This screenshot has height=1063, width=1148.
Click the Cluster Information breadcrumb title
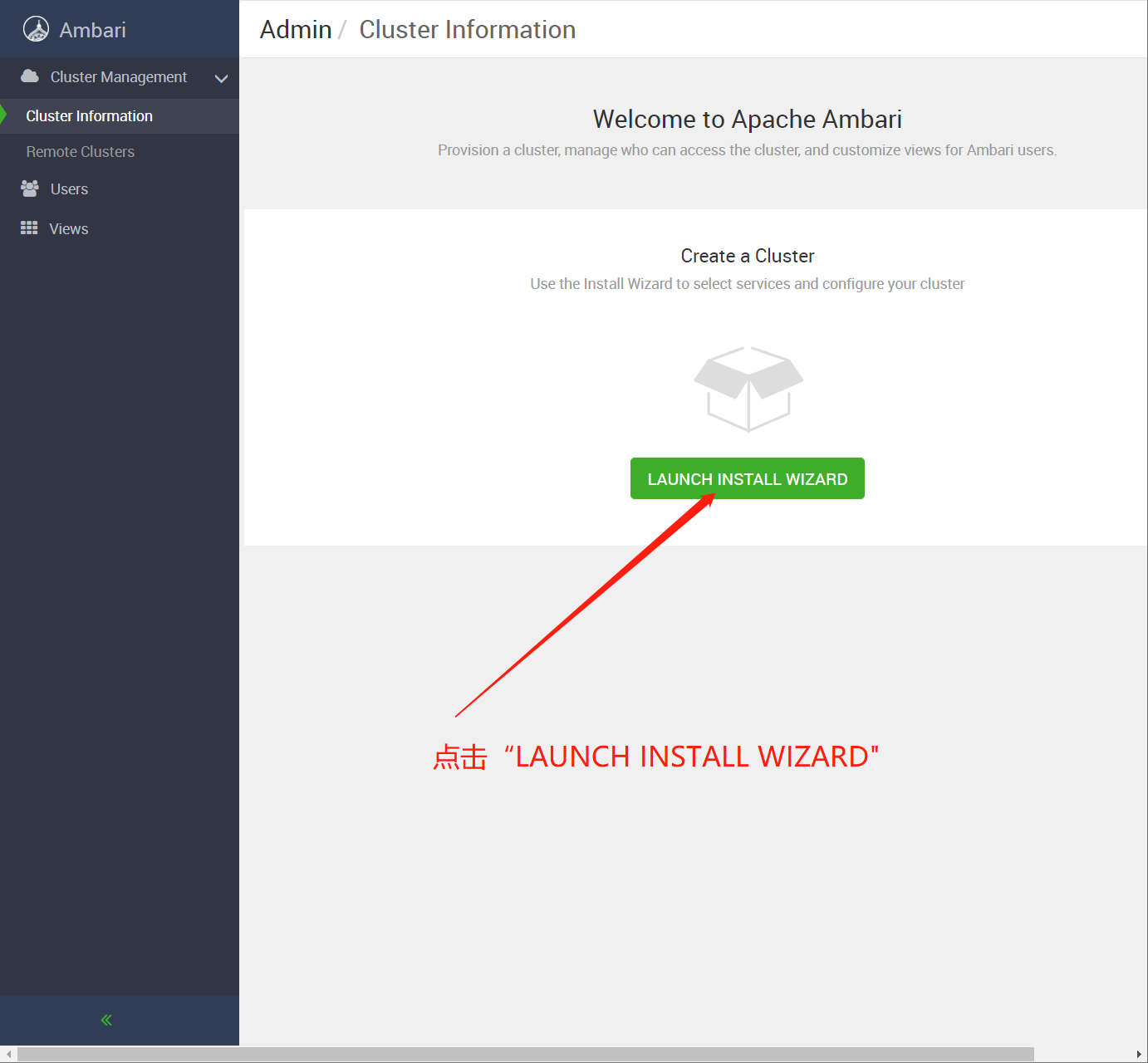pos(468,30)
